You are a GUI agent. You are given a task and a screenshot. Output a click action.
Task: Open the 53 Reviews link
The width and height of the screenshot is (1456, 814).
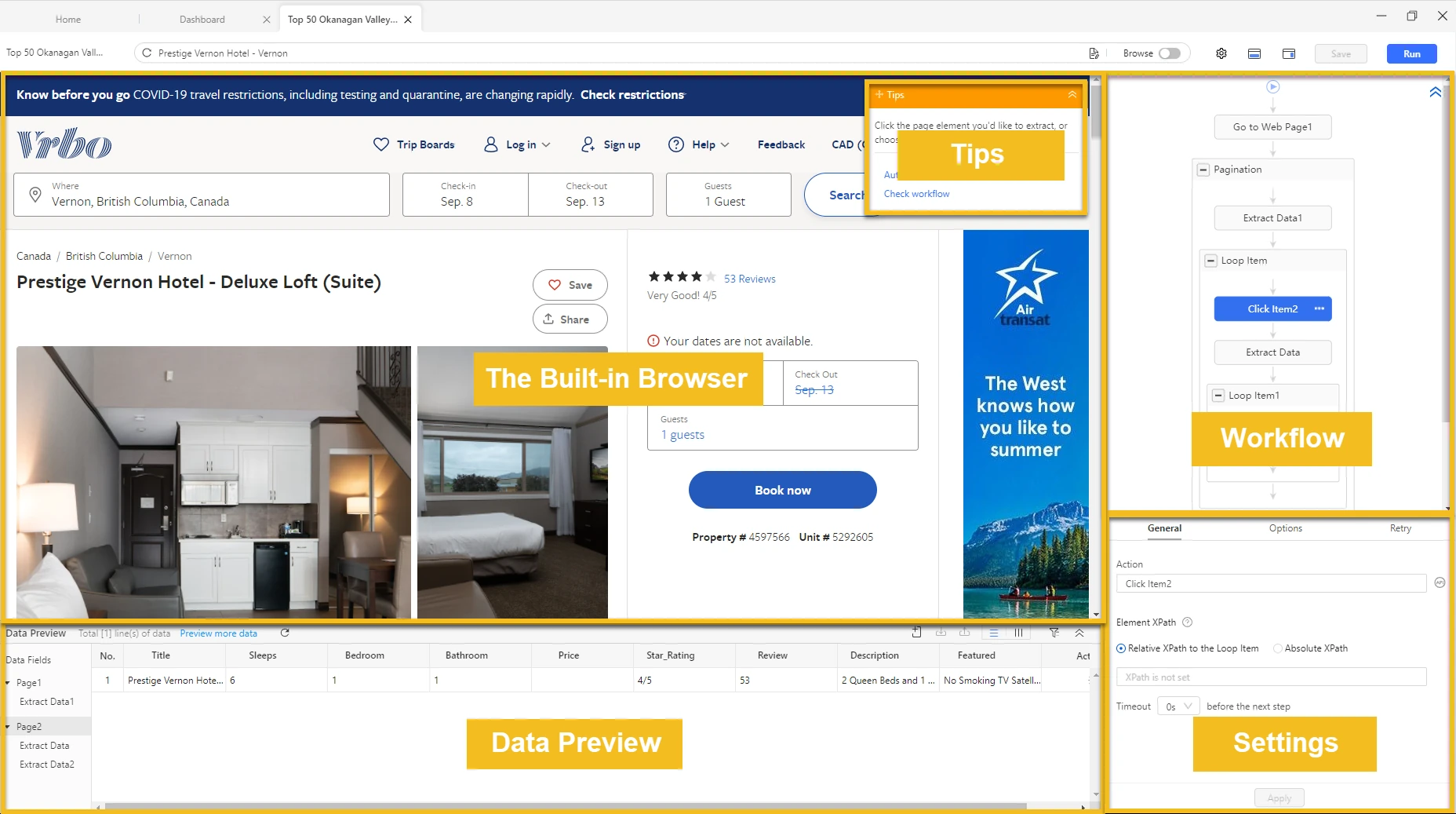point(749,279)
